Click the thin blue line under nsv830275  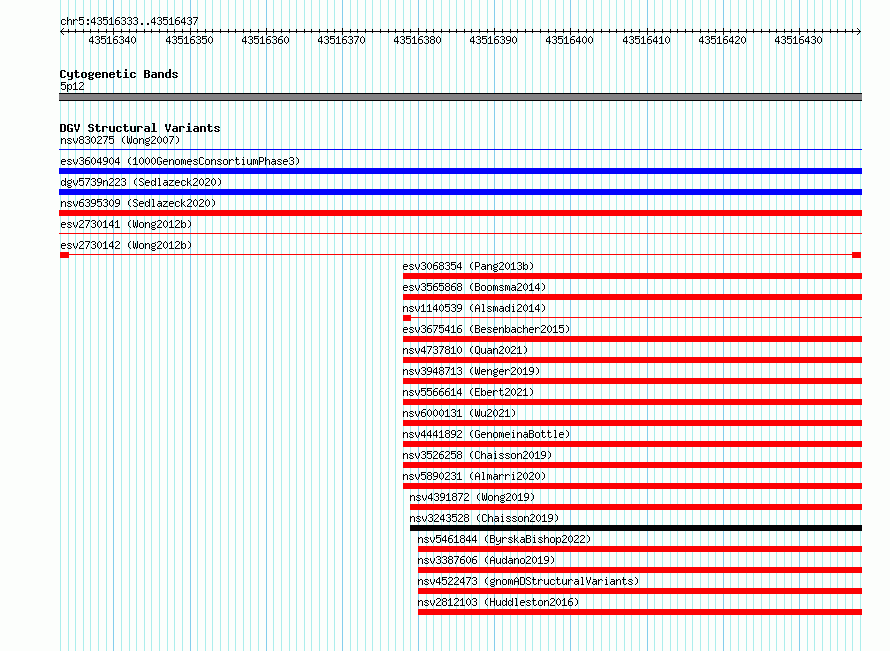point(460,150)
